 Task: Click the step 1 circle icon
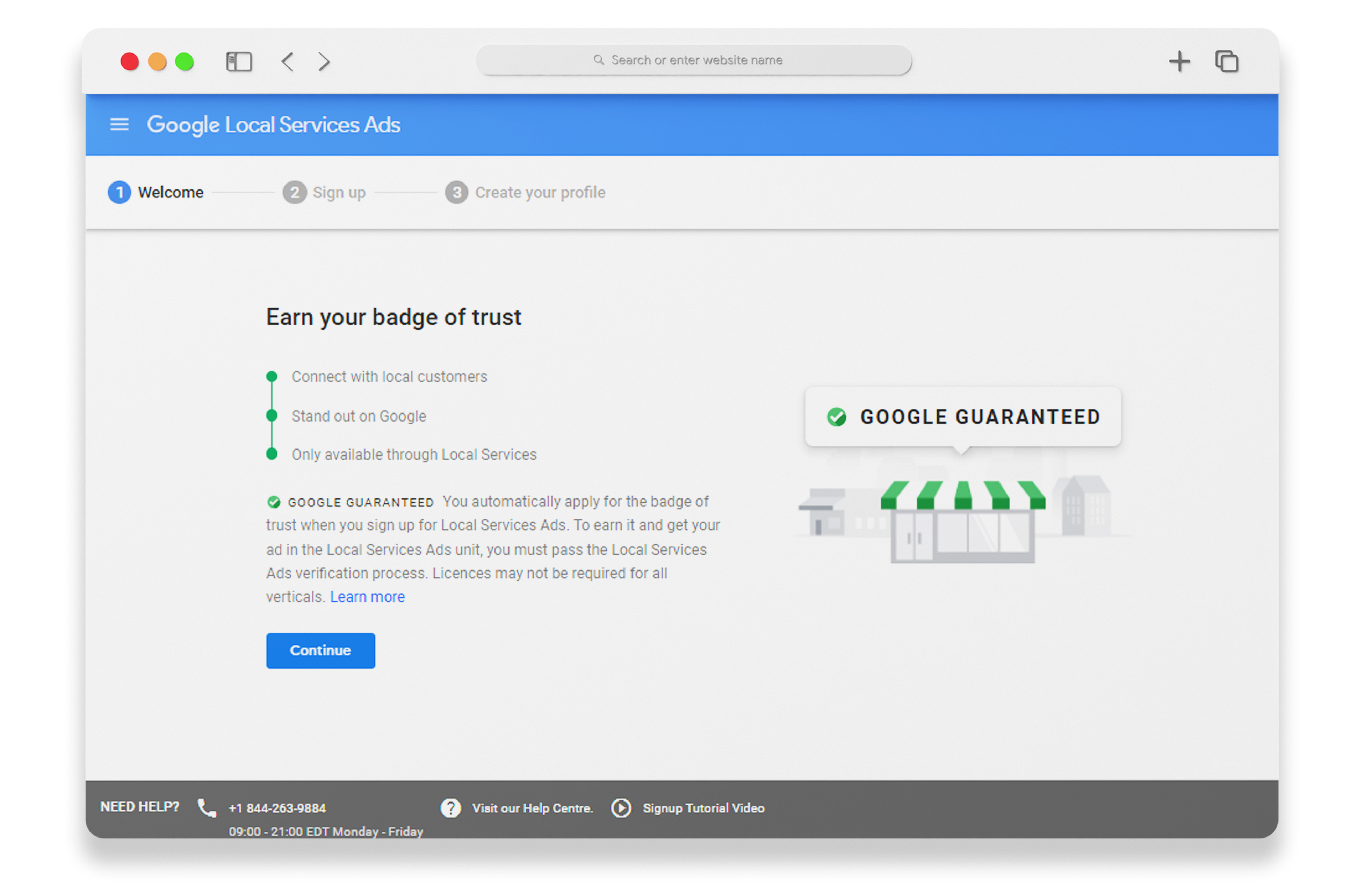(120, 192)
